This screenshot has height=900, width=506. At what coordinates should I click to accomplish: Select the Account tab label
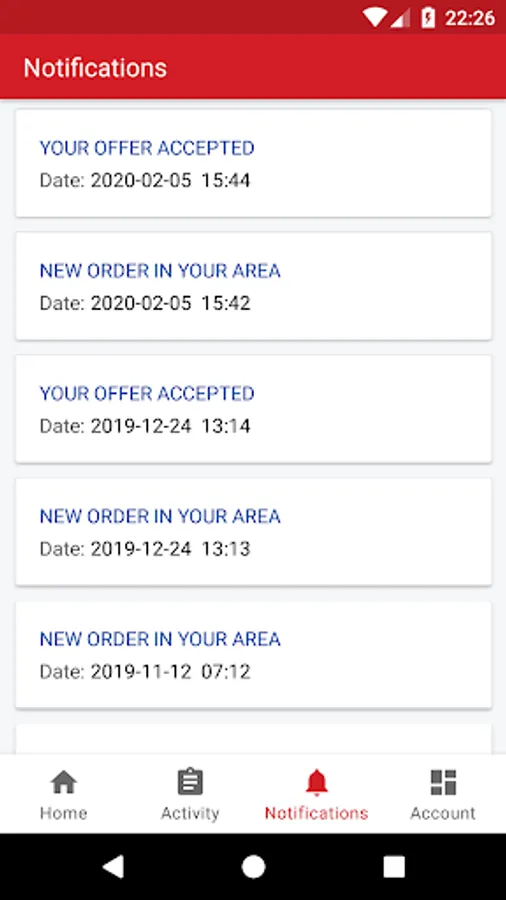click(443, 813)
